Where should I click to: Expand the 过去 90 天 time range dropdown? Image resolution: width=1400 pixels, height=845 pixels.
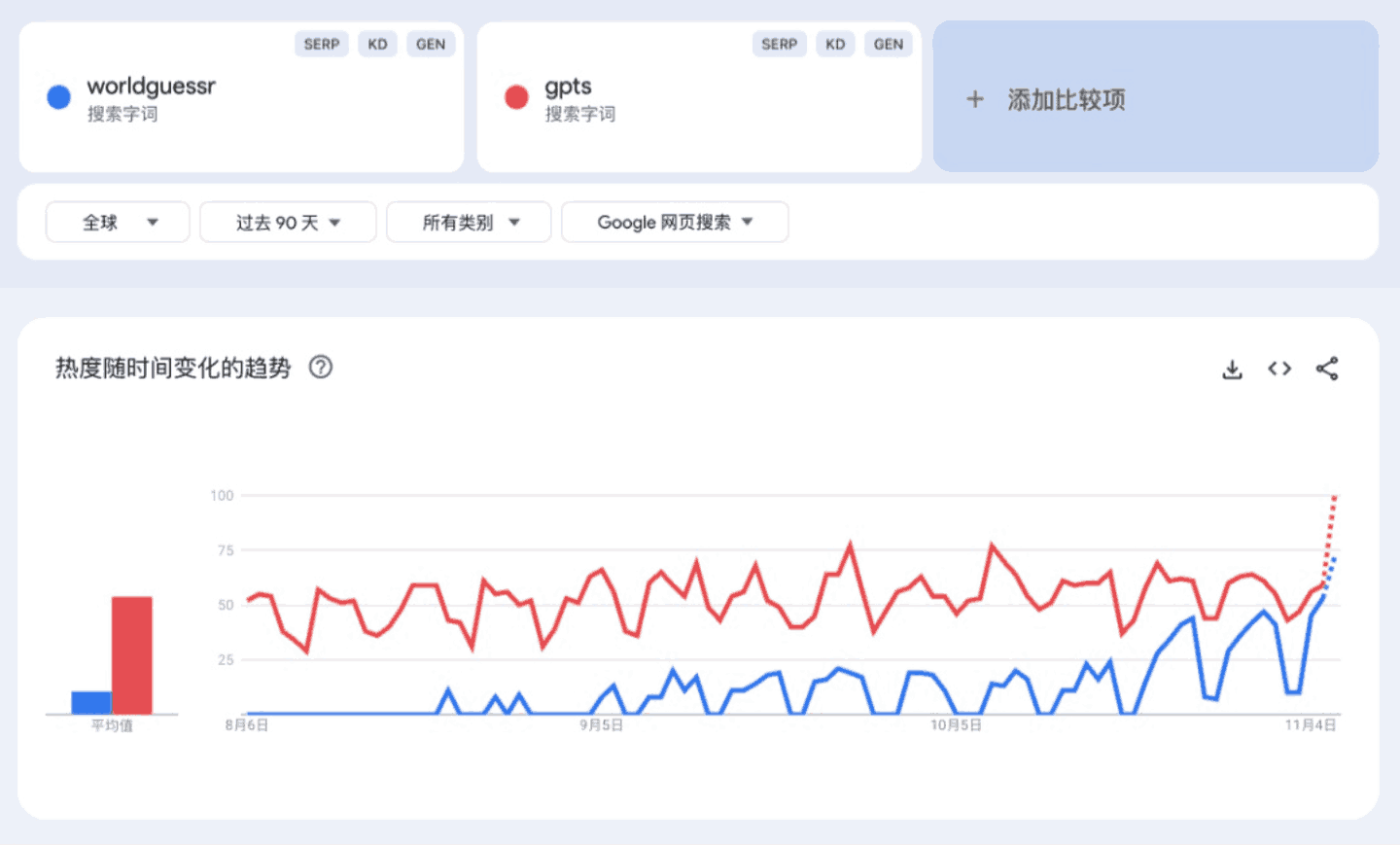288,223
